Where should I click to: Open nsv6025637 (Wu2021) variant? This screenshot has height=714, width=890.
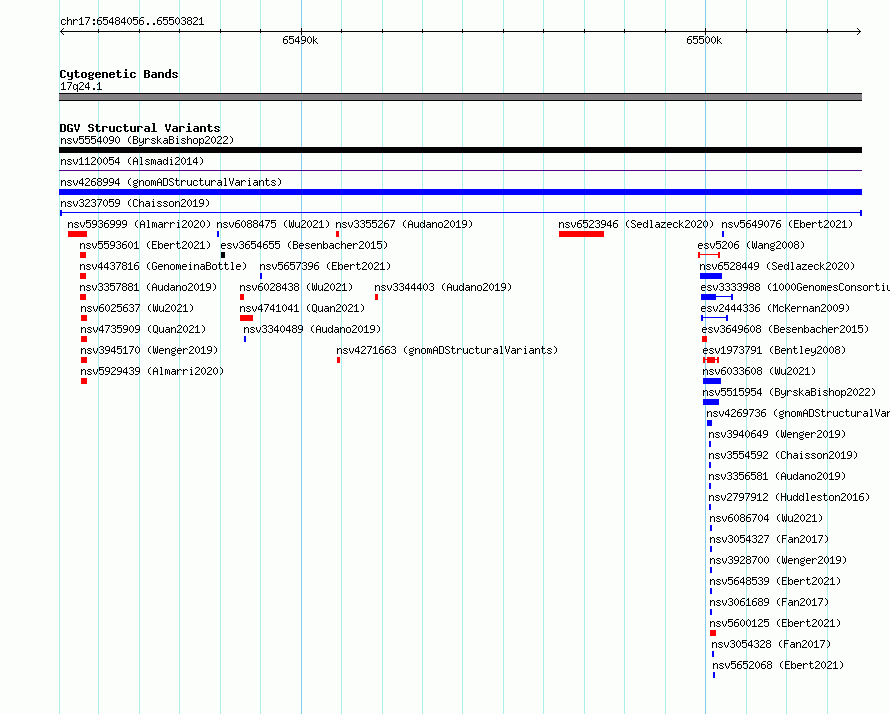pyautogui.click(x=137, y=308)
